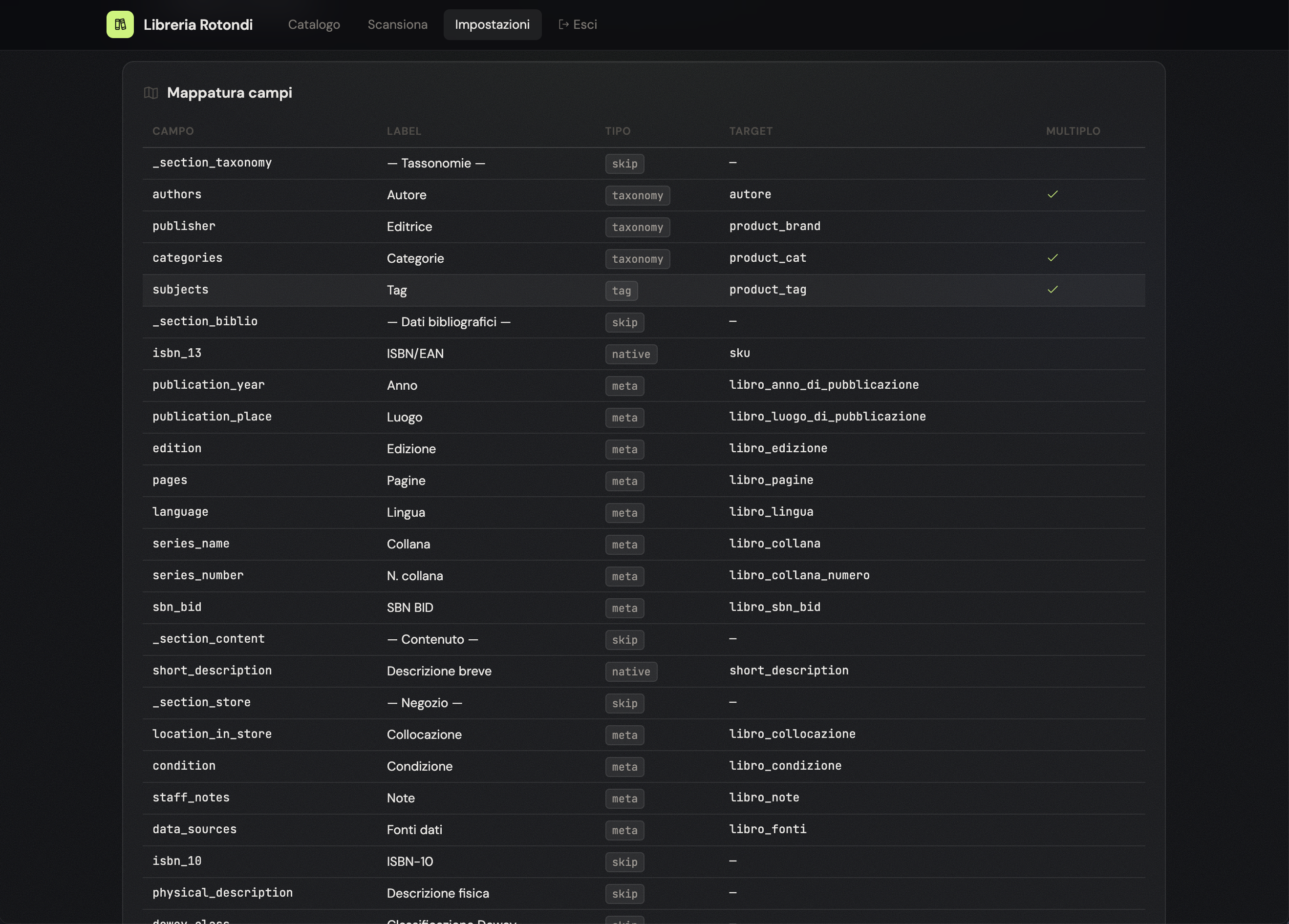This screenshot has height=924, width=1289.
Task: Click the libro_fonti target
Action: tap(767, 829)
